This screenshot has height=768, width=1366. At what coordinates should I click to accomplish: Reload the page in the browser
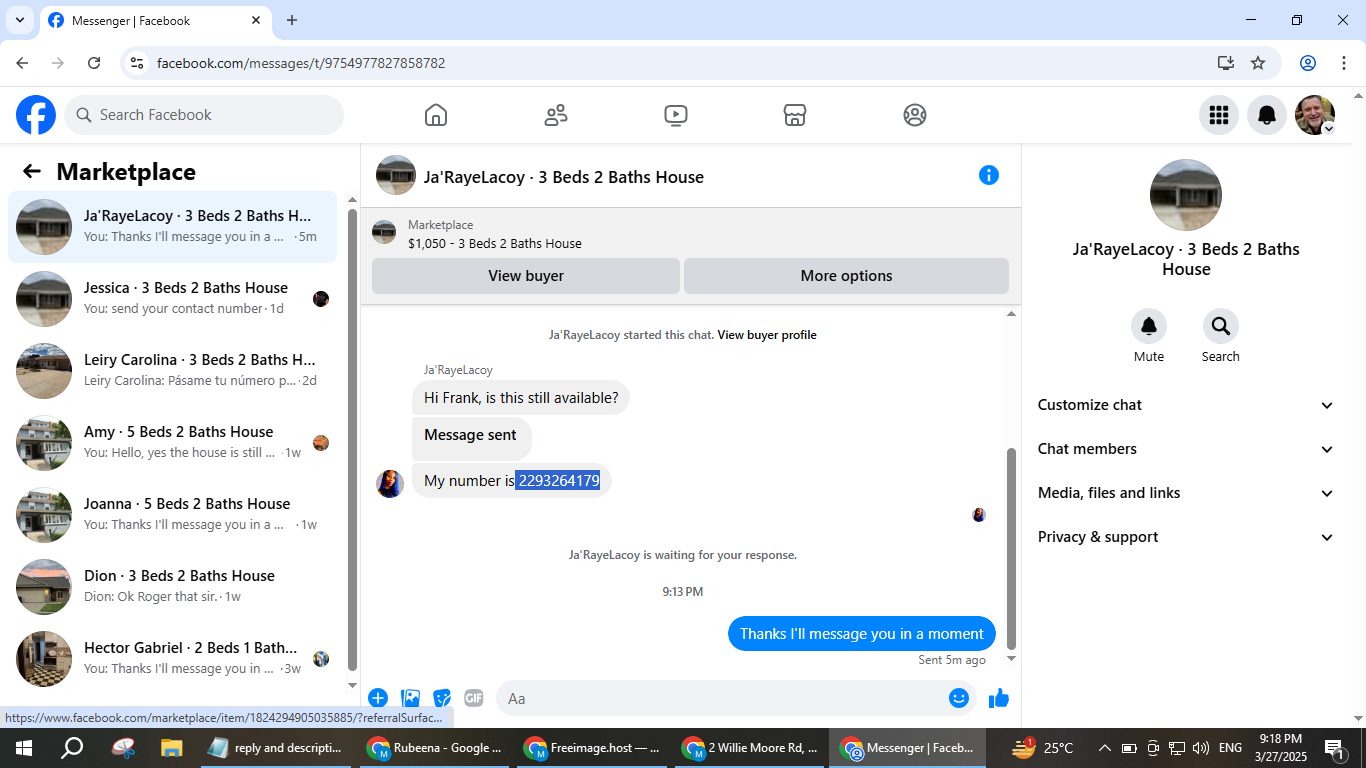click(x=94, y=63)
